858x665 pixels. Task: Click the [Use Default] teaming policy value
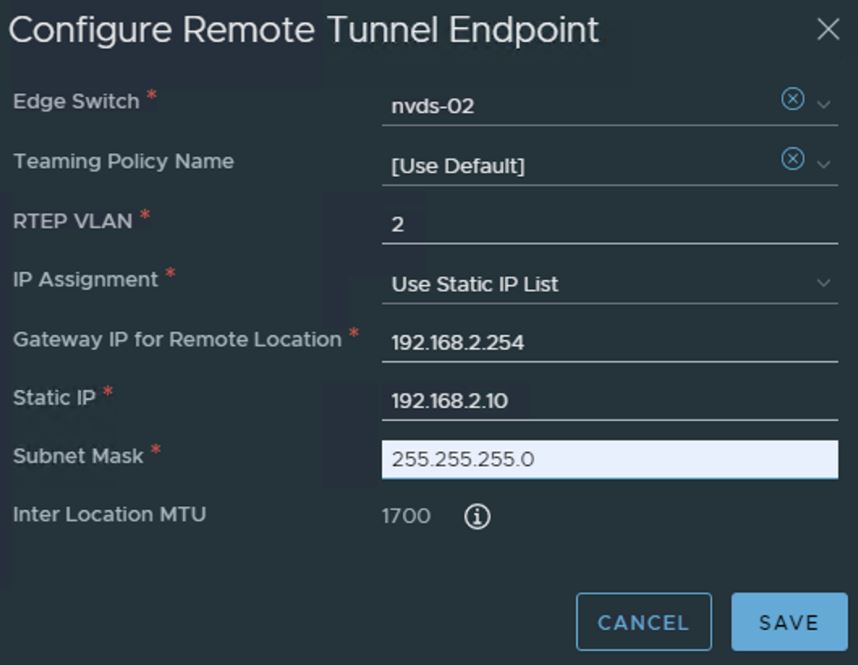[458, 165]
